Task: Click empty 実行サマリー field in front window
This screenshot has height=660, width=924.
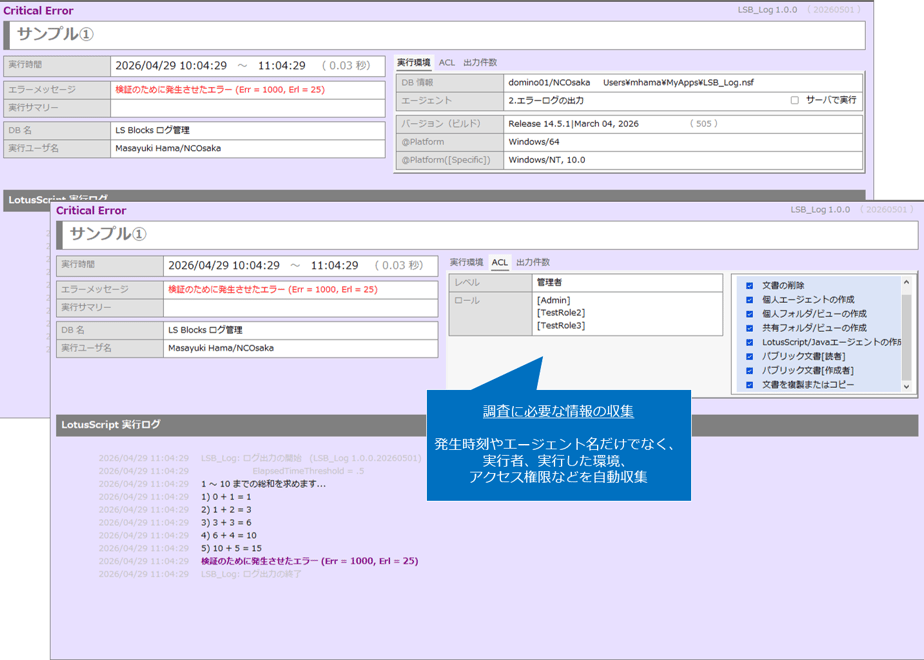Action: click(301, 308)
